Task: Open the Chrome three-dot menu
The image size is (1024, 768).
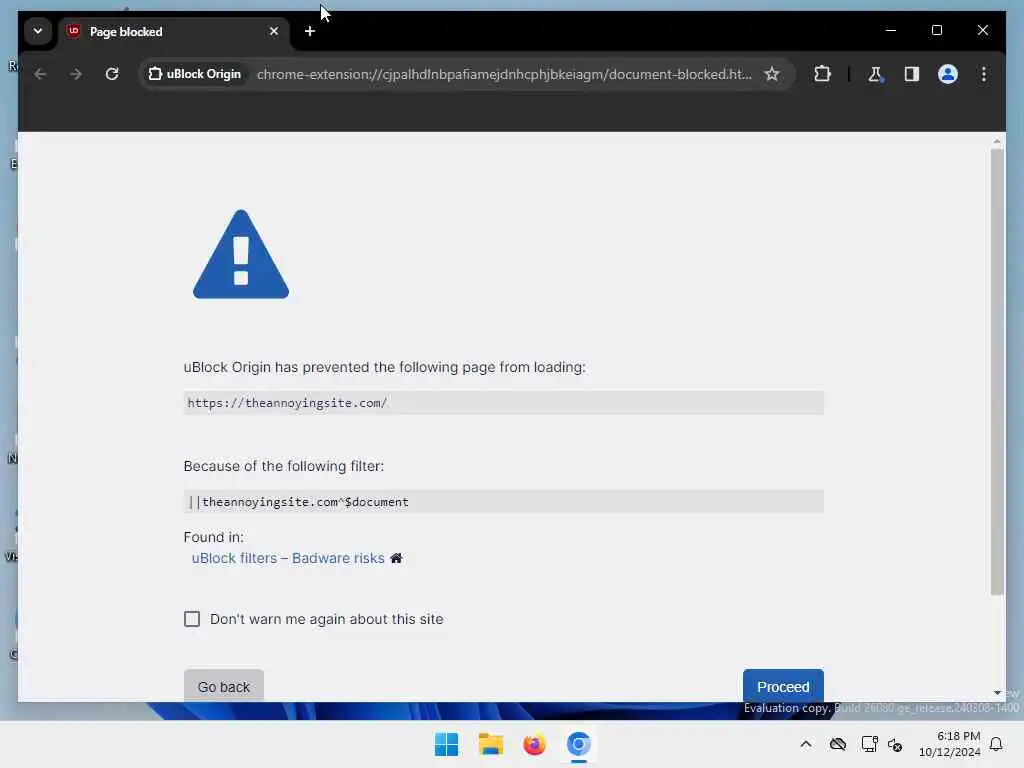Action: pyautogui.click(x=984, y=74)
